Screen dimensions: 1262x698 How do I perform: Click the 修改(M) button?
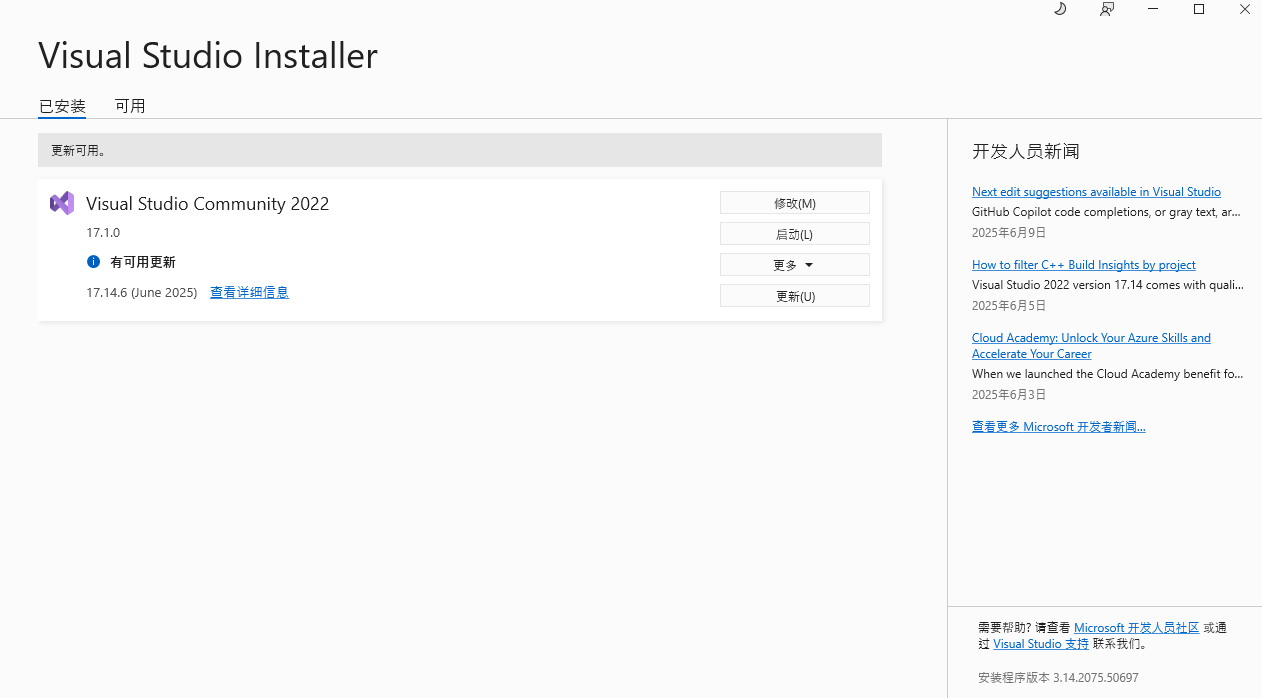coord(794,202)
